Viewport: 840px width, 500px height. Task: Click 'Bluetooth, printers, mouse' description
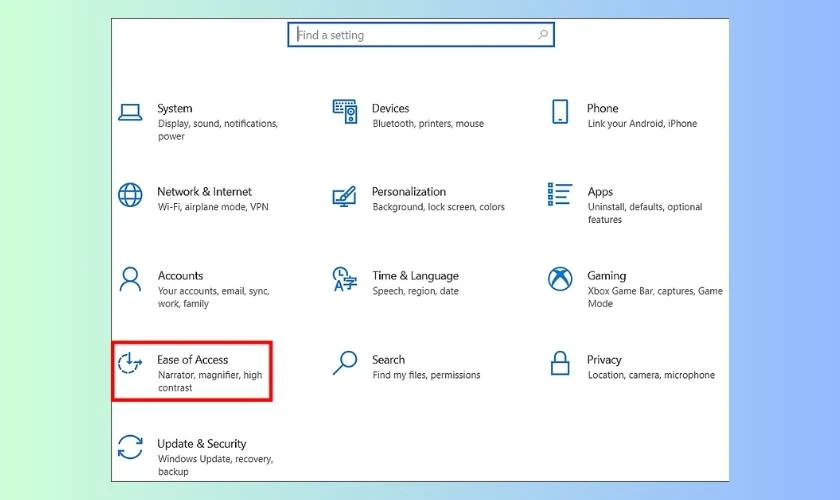click(428, 124)
